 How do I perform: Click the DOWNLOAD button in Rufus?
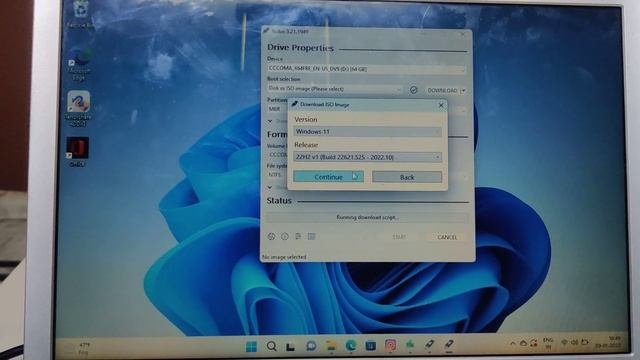pyautogui.click(x=442, y=90)
